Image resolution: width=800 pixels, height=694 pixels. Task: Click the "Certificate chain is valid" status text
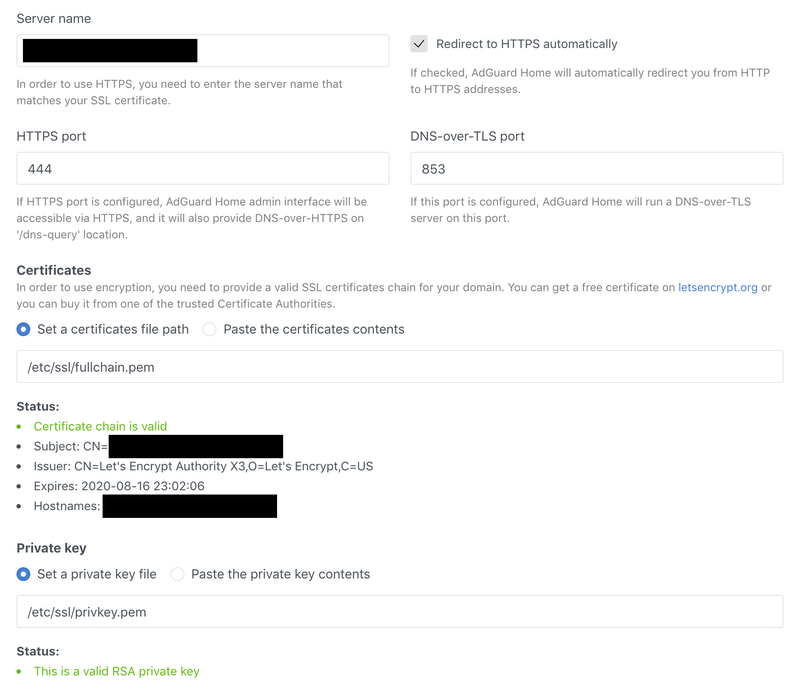100,426
